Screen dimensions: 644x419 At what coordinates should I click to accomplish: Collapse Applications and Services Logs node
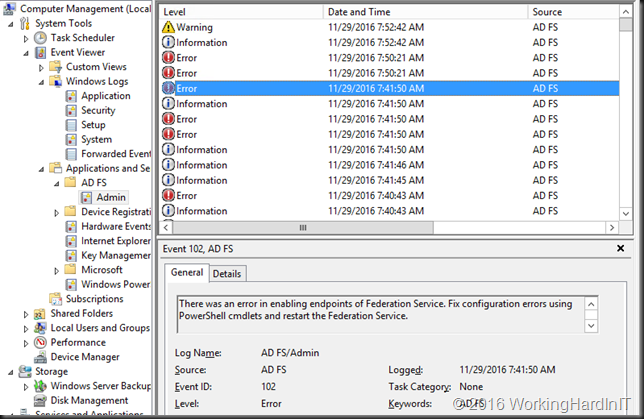(x=41, y=169)
